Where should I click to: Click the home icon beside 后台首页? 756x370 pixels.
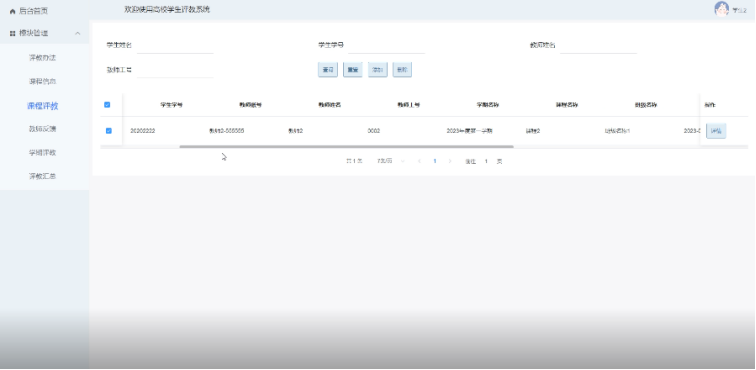[13, 11]
